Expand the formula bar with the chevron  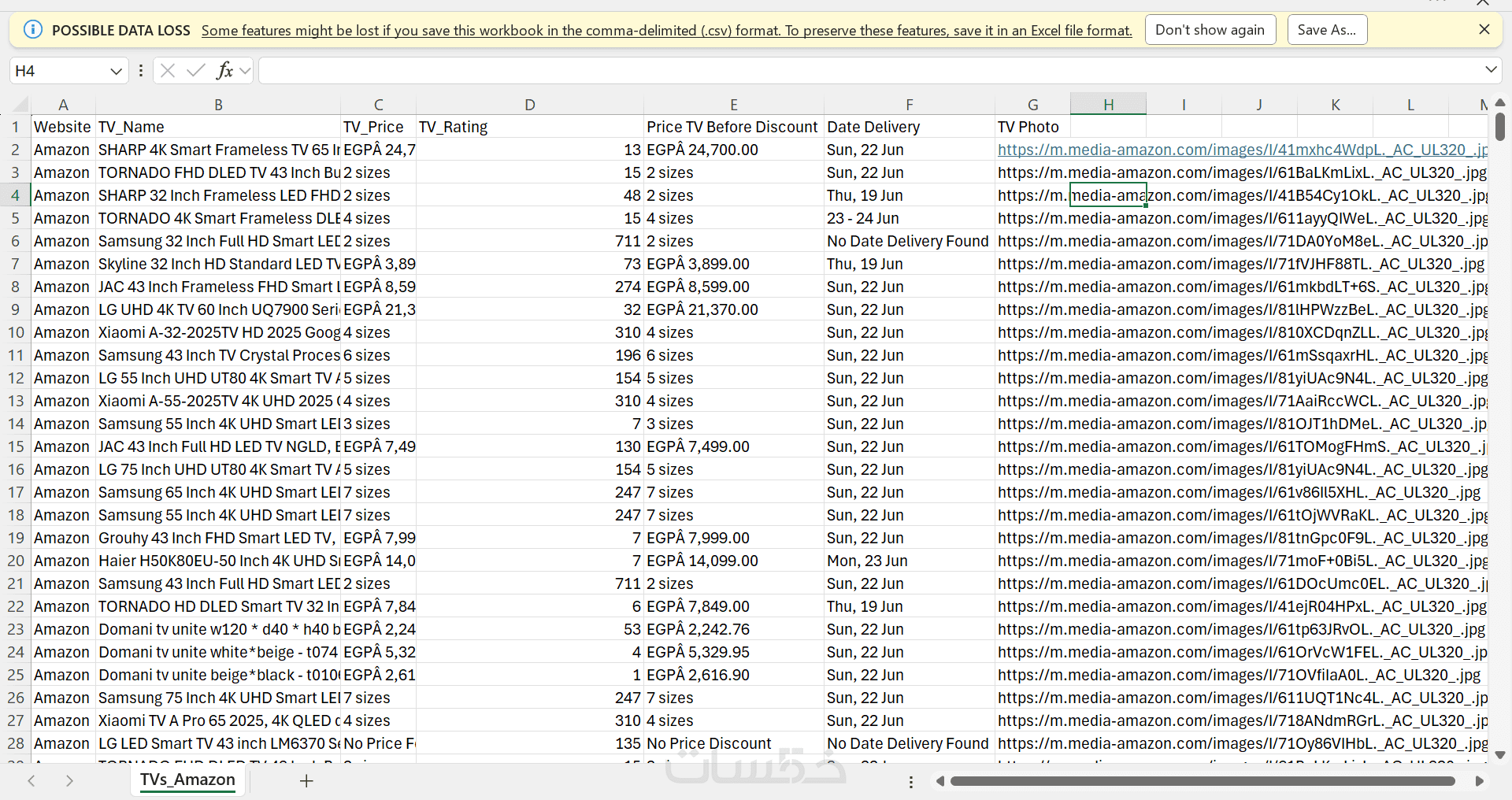(1491, 70)
